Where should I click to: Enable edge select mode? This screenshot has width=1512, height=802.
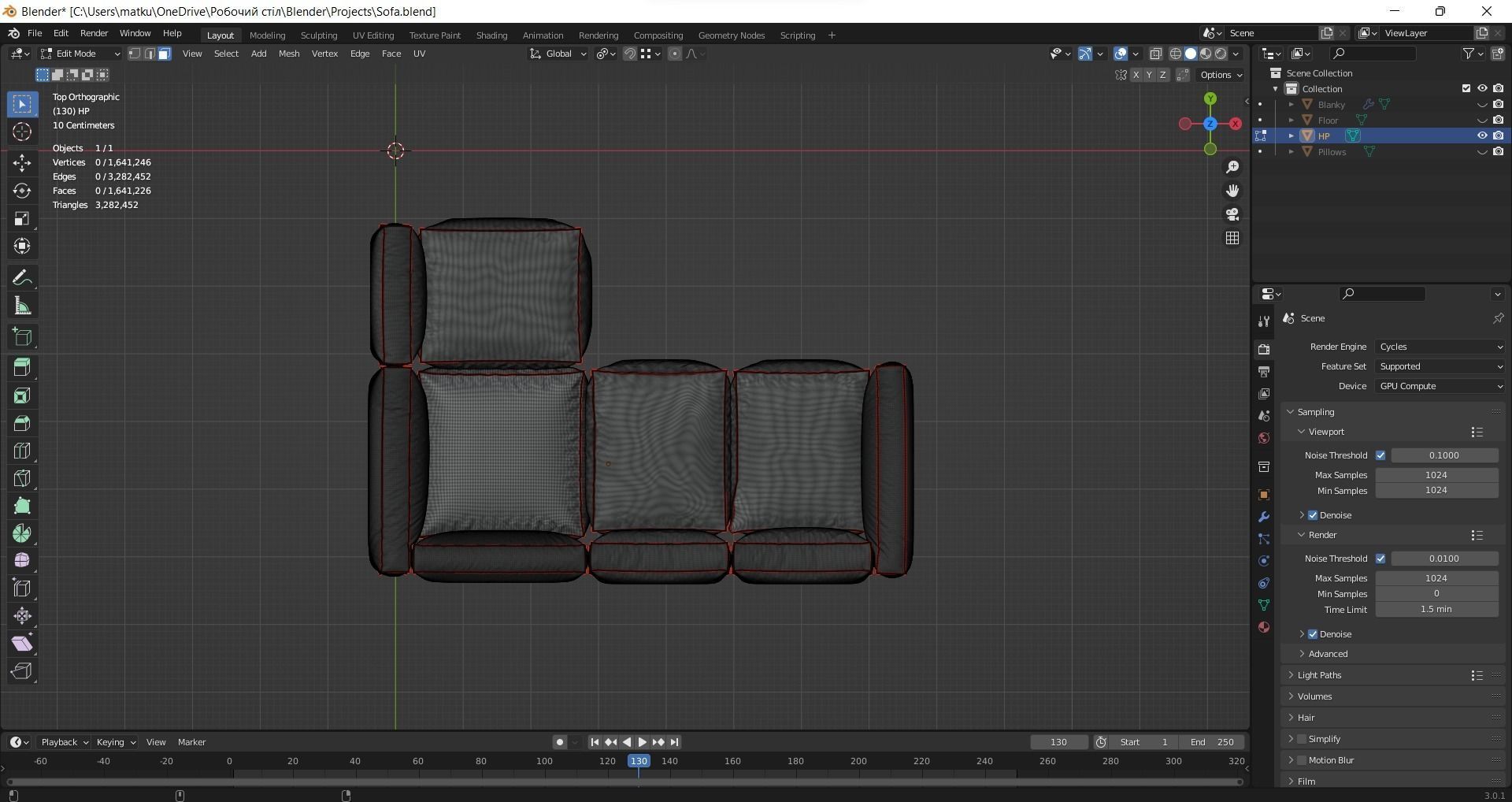[x=150, y=54]
